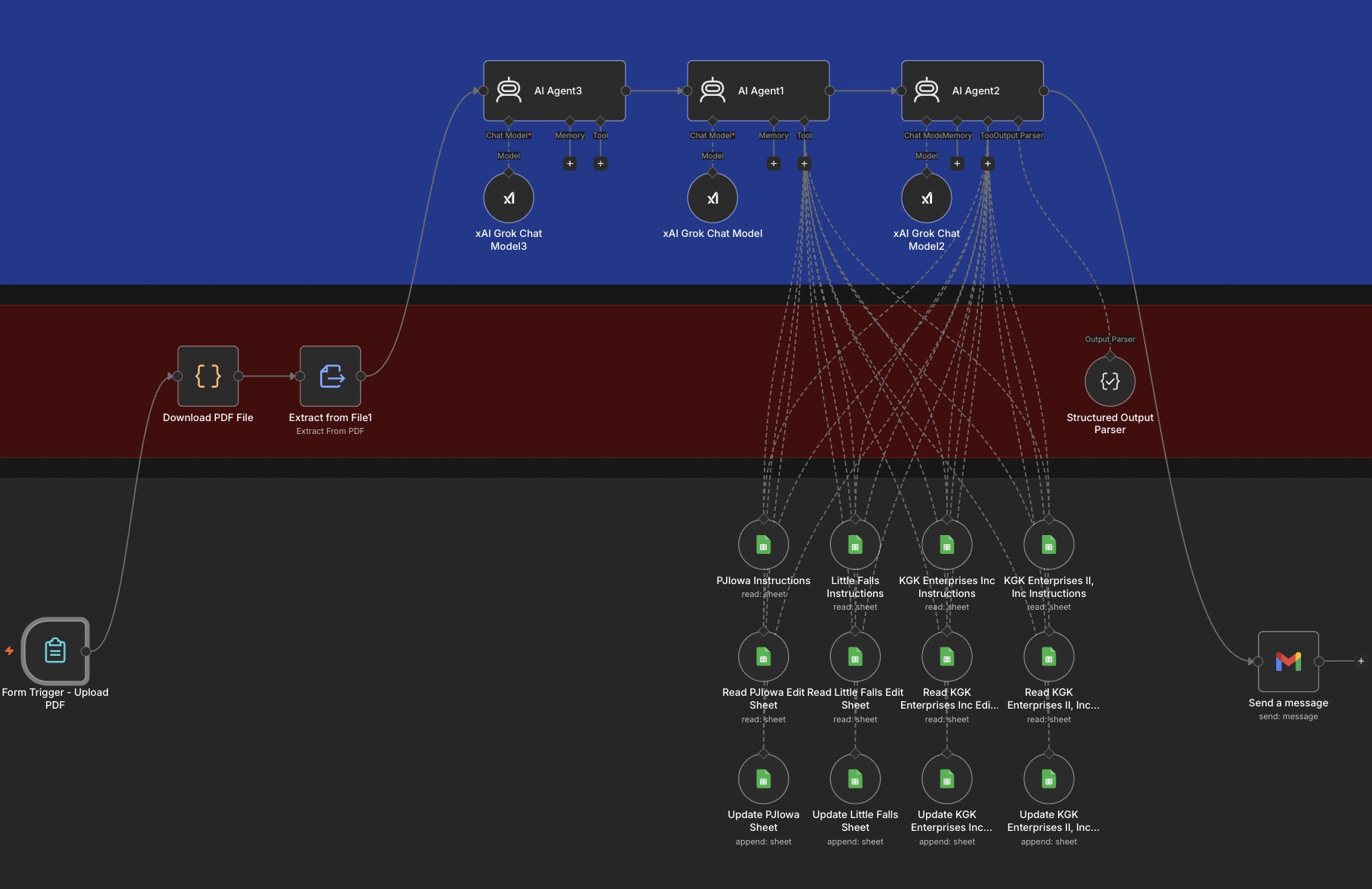1372x889 pixels.
Task: Add a node after Send a message
Action: tap(1361, 661)
